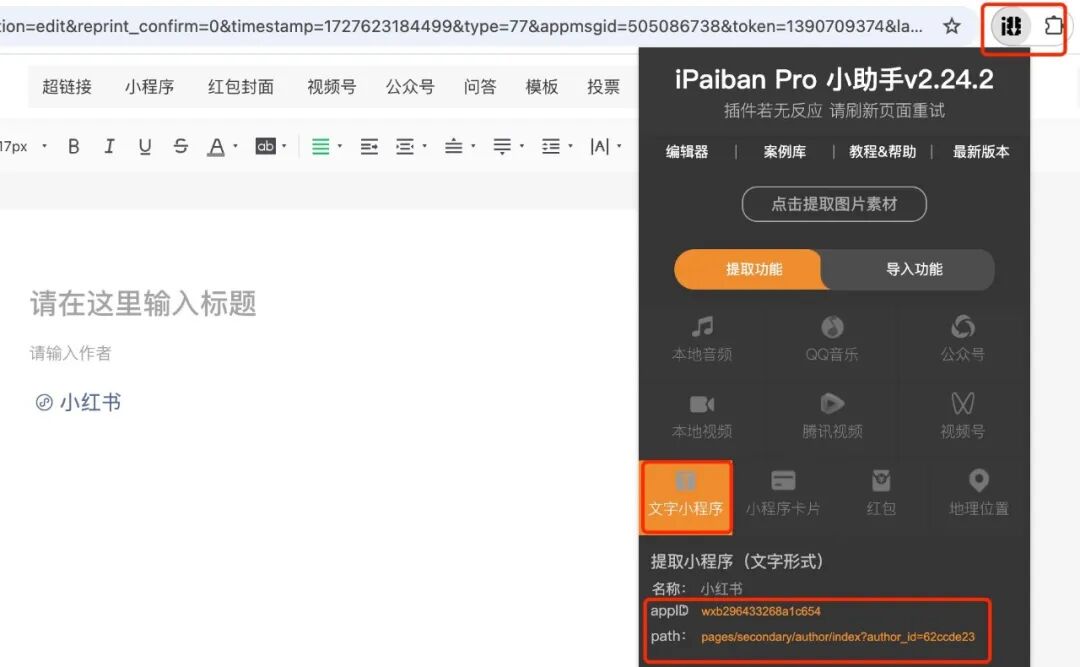The image size is (1080, 667).
Task: Click the paragraph spacing before icon
Action: point(453,146)
